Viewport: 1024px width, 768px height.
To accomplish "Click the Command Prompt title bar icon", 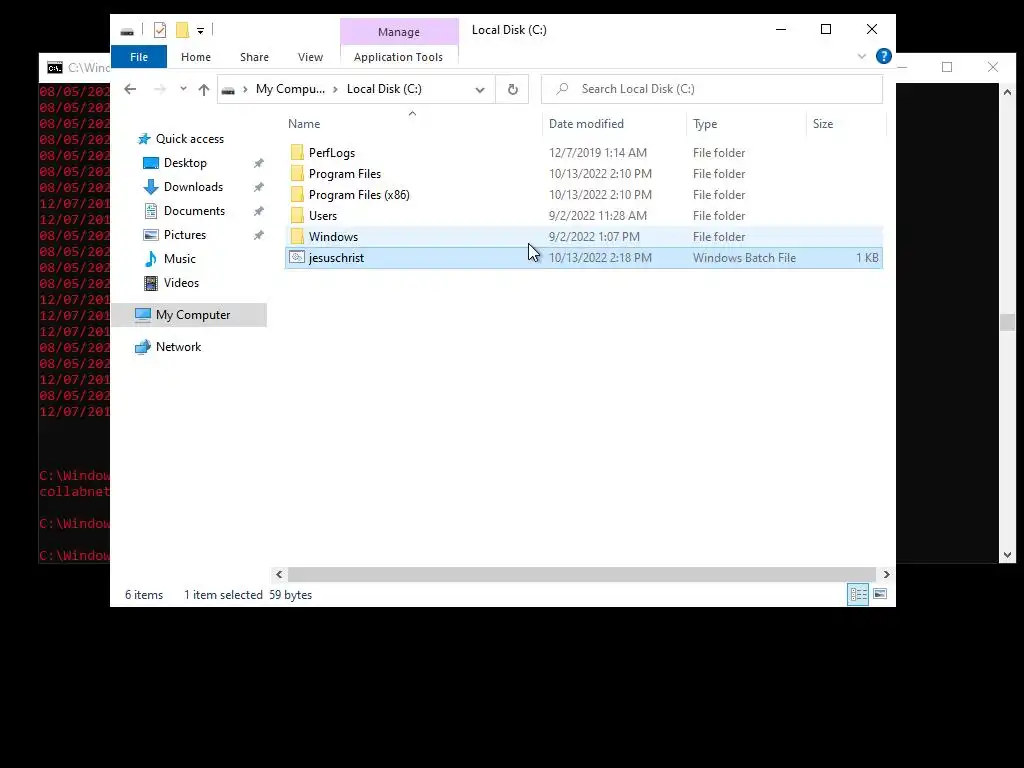I will pyautogui.click(x=55, y=68).
